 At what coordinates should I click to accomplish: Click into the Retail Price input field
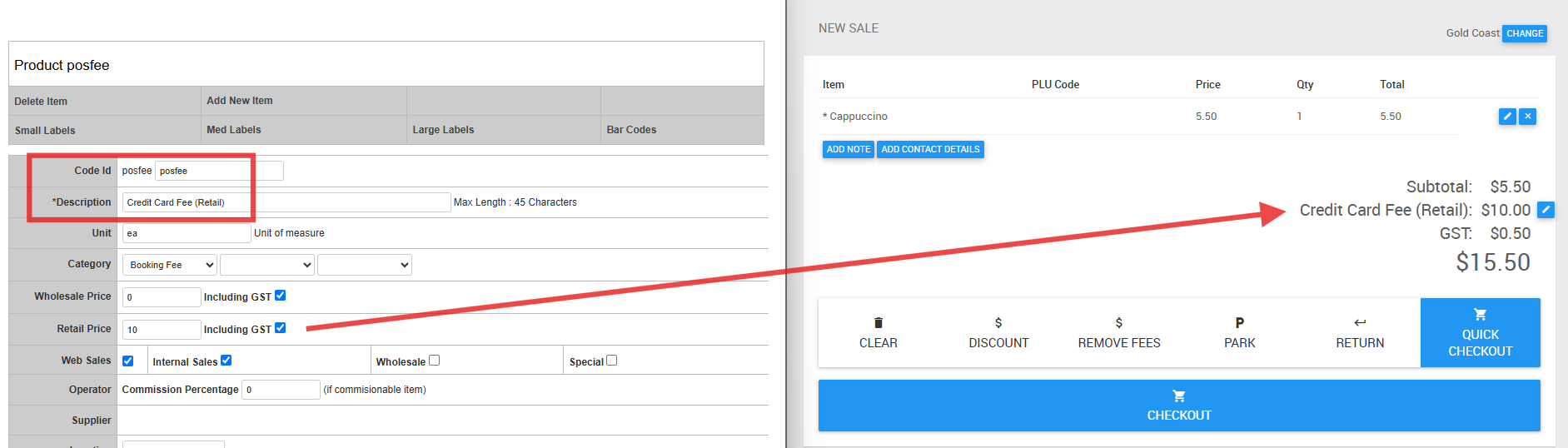[x=162, y=330]
